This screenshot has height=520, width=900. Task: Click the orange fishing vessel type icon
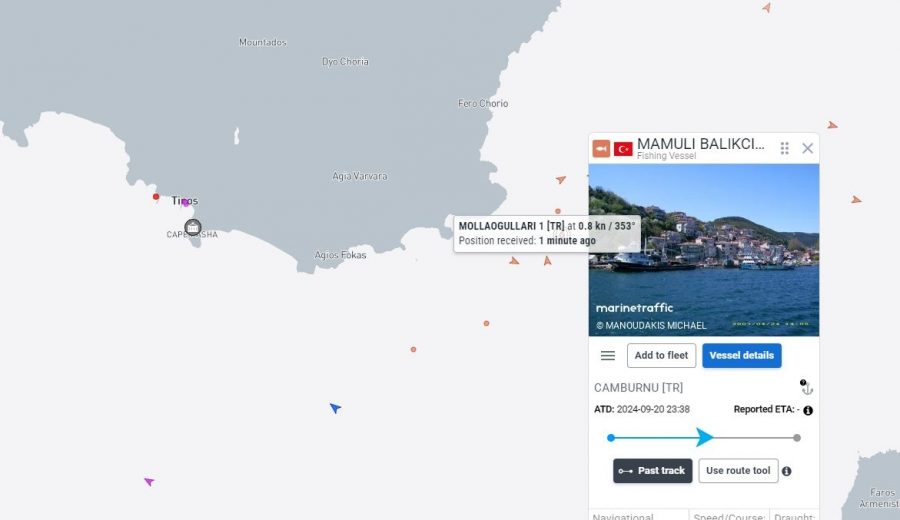601,149
